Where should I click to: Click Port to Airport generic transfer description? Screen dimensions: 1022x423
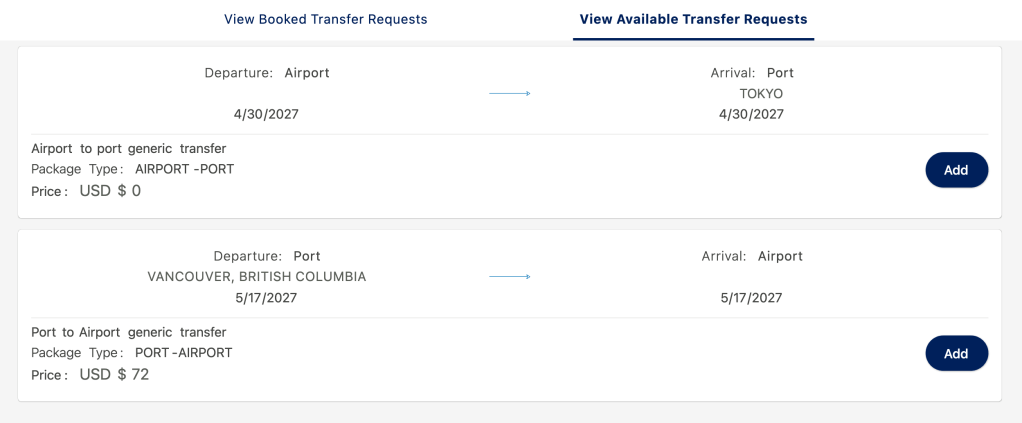pyautogui.click(x=129, y=332)
